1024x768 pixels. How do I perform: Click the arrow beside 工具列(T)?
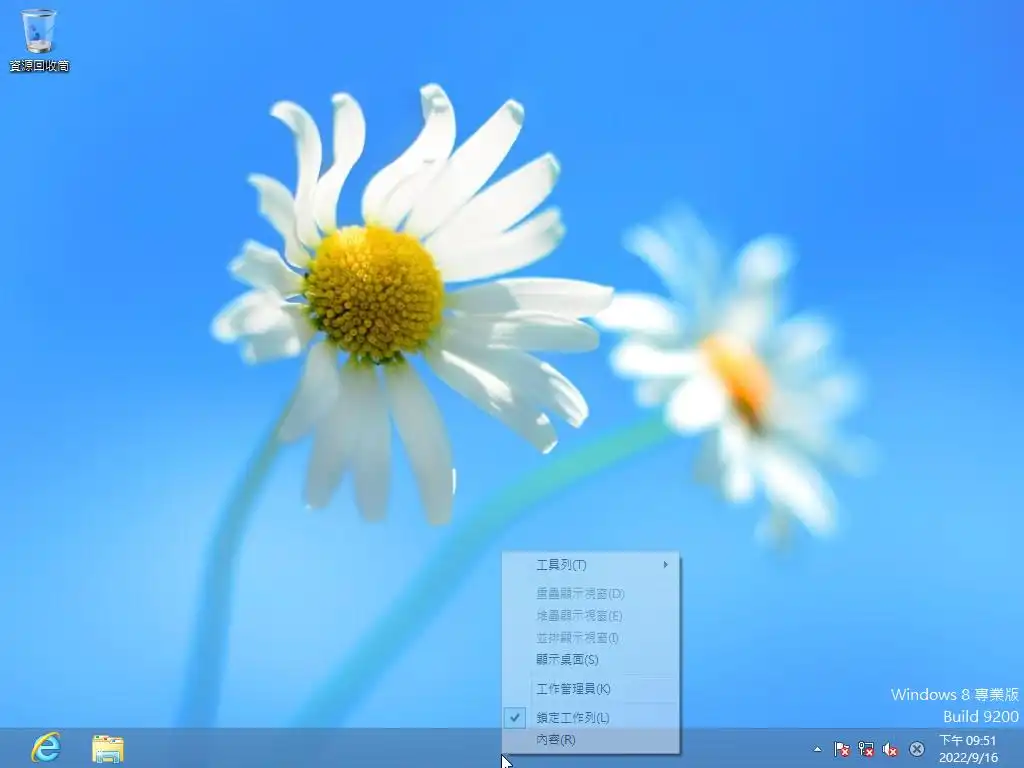coord(665,564)
